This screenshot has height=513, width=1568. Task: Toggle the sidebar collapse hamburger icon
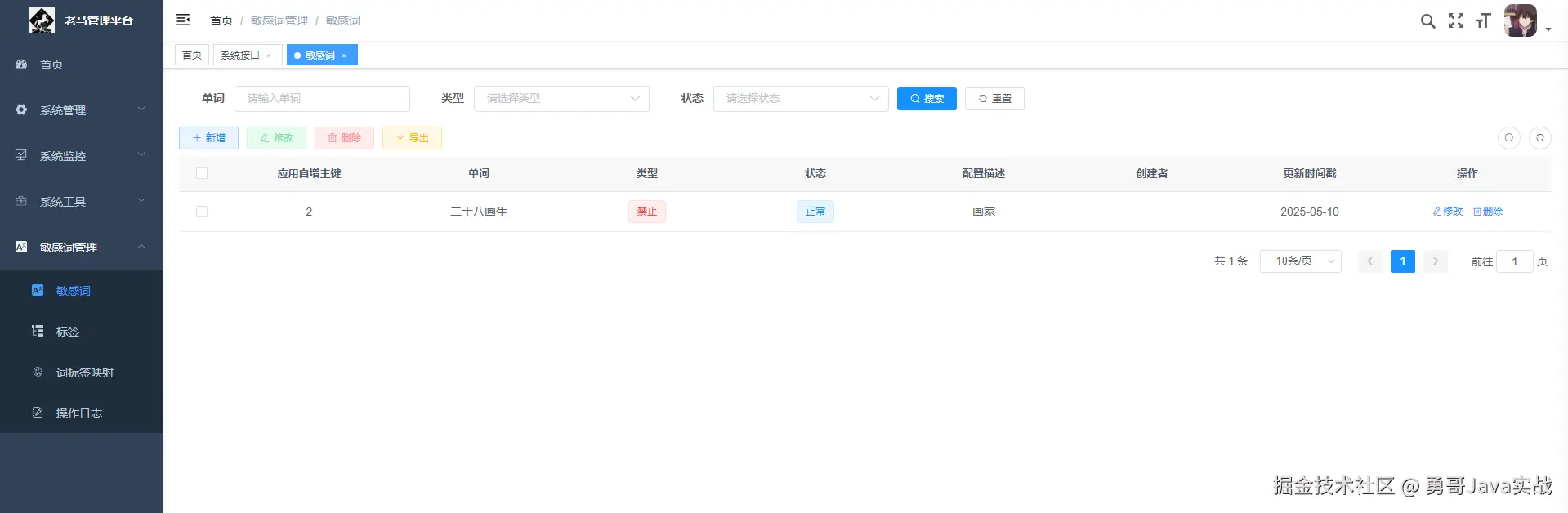(183, 20)
